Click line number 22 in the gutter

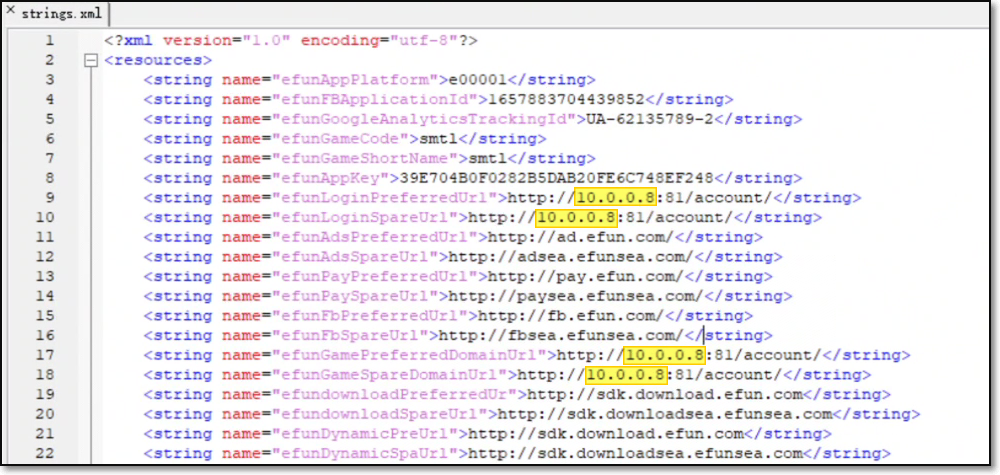tap(45, 454)
